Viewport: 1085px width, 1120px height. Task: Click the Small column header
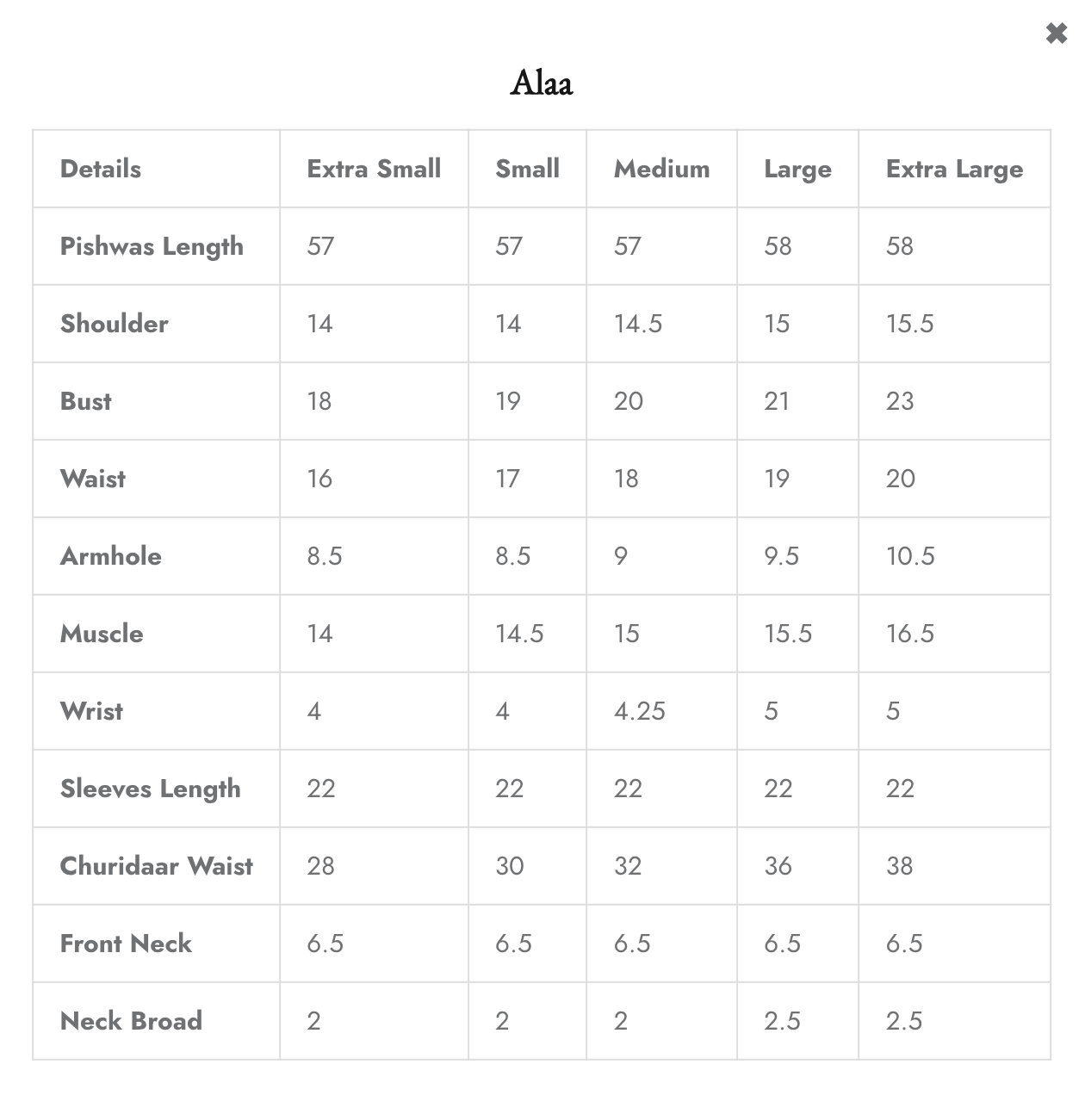click(x=527, y=169)
